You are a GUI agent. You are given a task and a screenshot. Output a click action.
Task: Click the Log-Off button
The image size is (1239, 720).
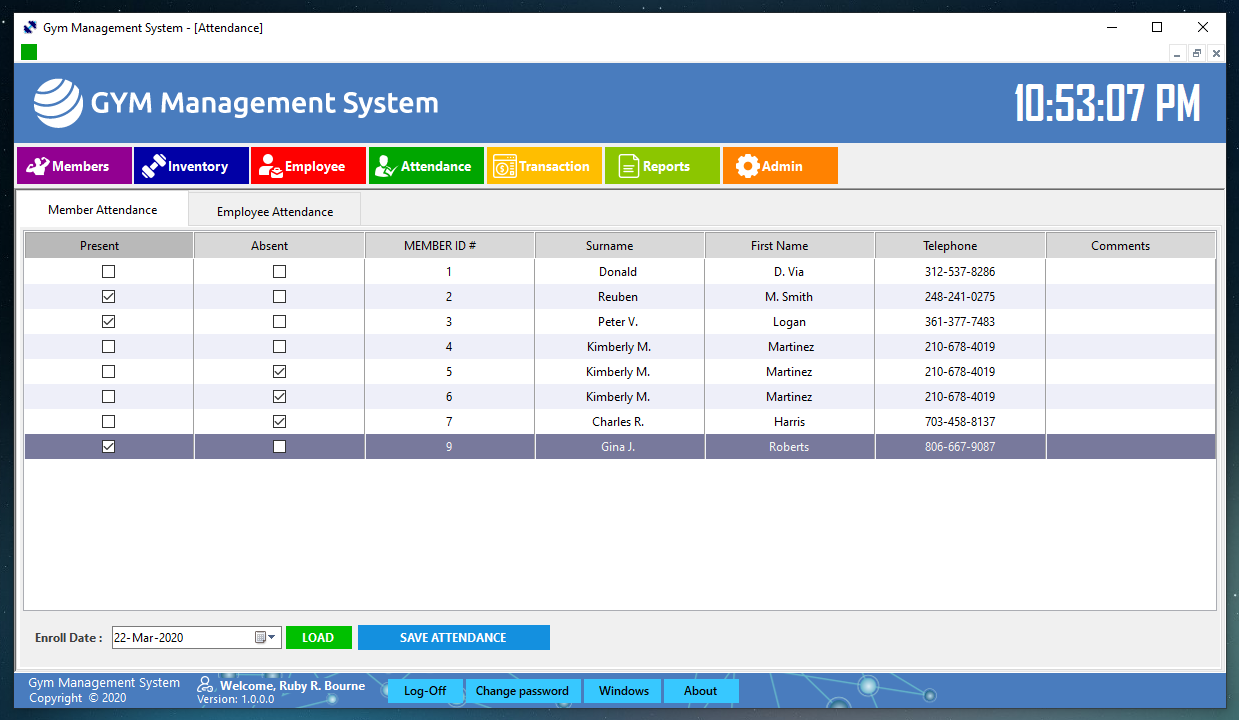[425, 691]
